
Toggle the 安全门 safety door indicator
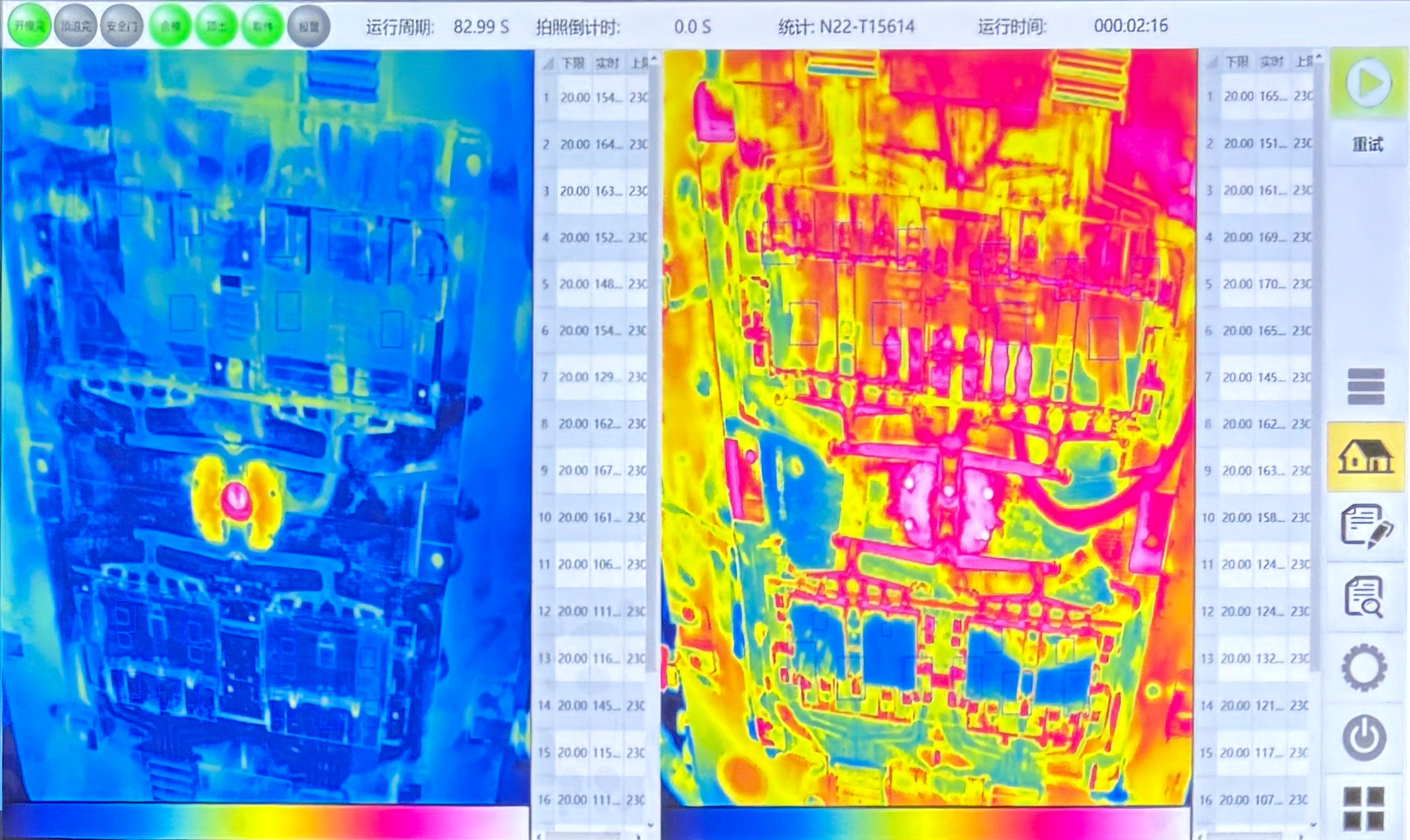pos(121,26)
